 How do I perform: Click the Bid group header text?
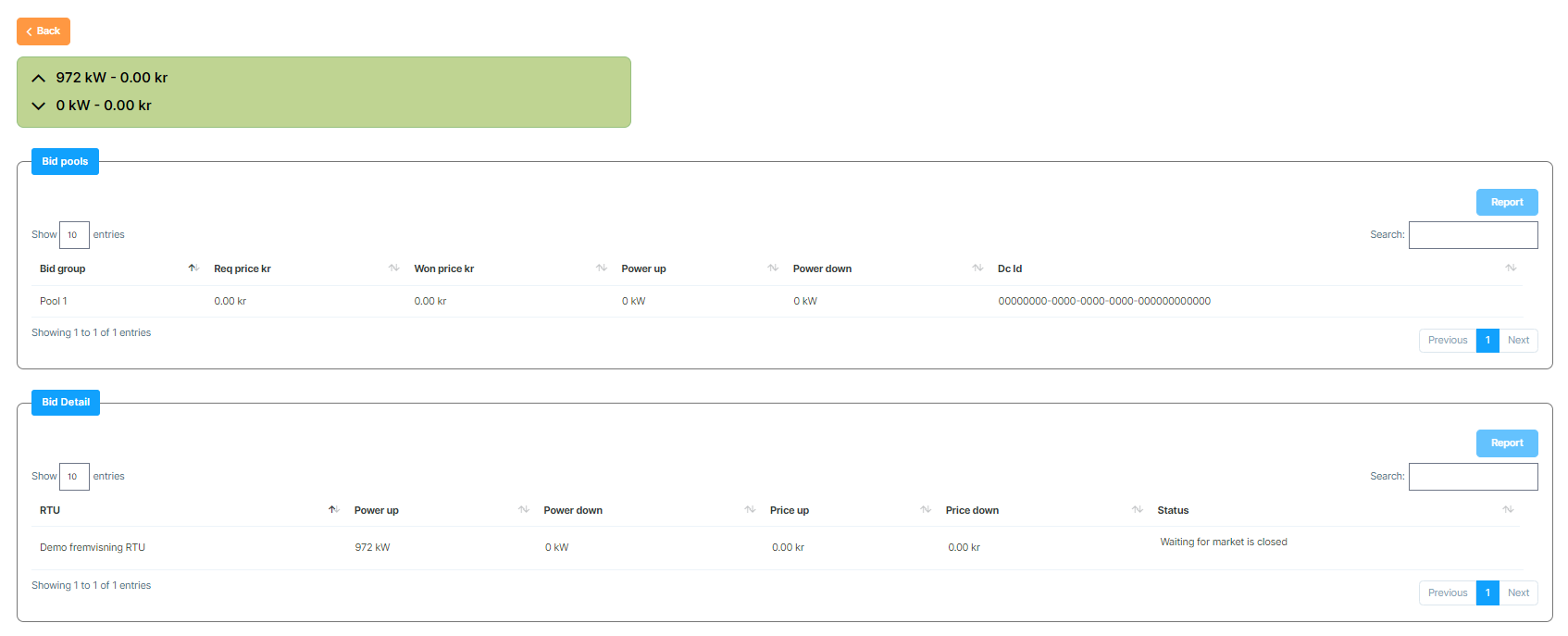point(62,269)
